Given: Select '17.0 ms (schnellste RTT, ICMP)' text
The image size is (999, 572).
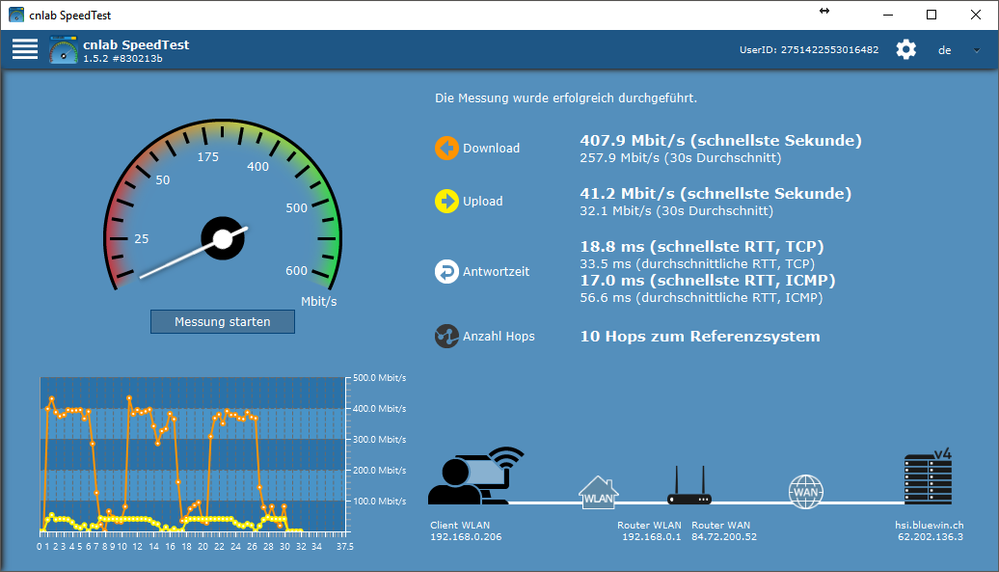Looking at the screenshot, I should pyautogui.click(x=707, y=280).
